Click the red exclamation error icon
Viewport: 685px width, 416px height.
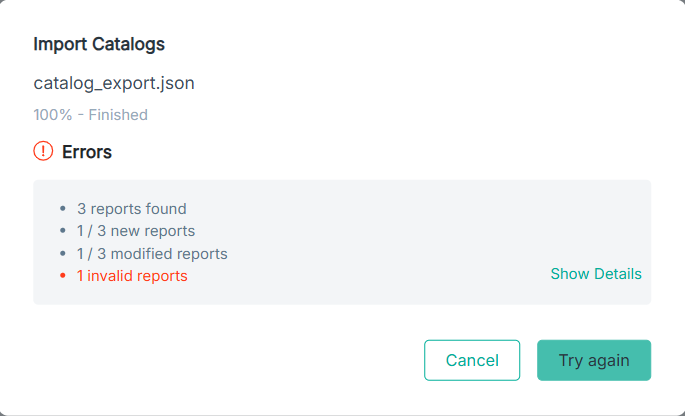43,151
